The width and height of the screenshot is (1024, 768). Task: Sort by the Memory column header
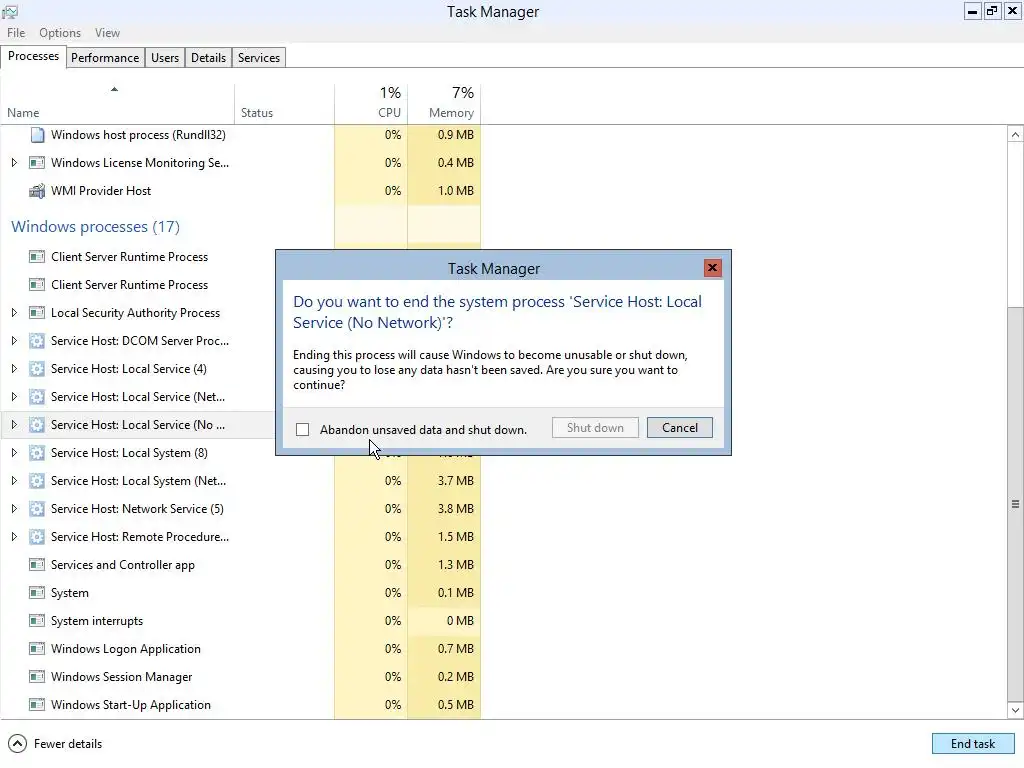click(x=444, y=103)
